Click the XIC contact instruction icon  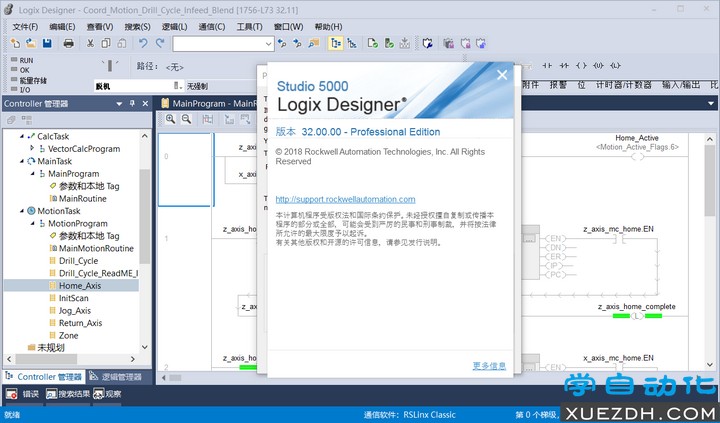point(547,66)
